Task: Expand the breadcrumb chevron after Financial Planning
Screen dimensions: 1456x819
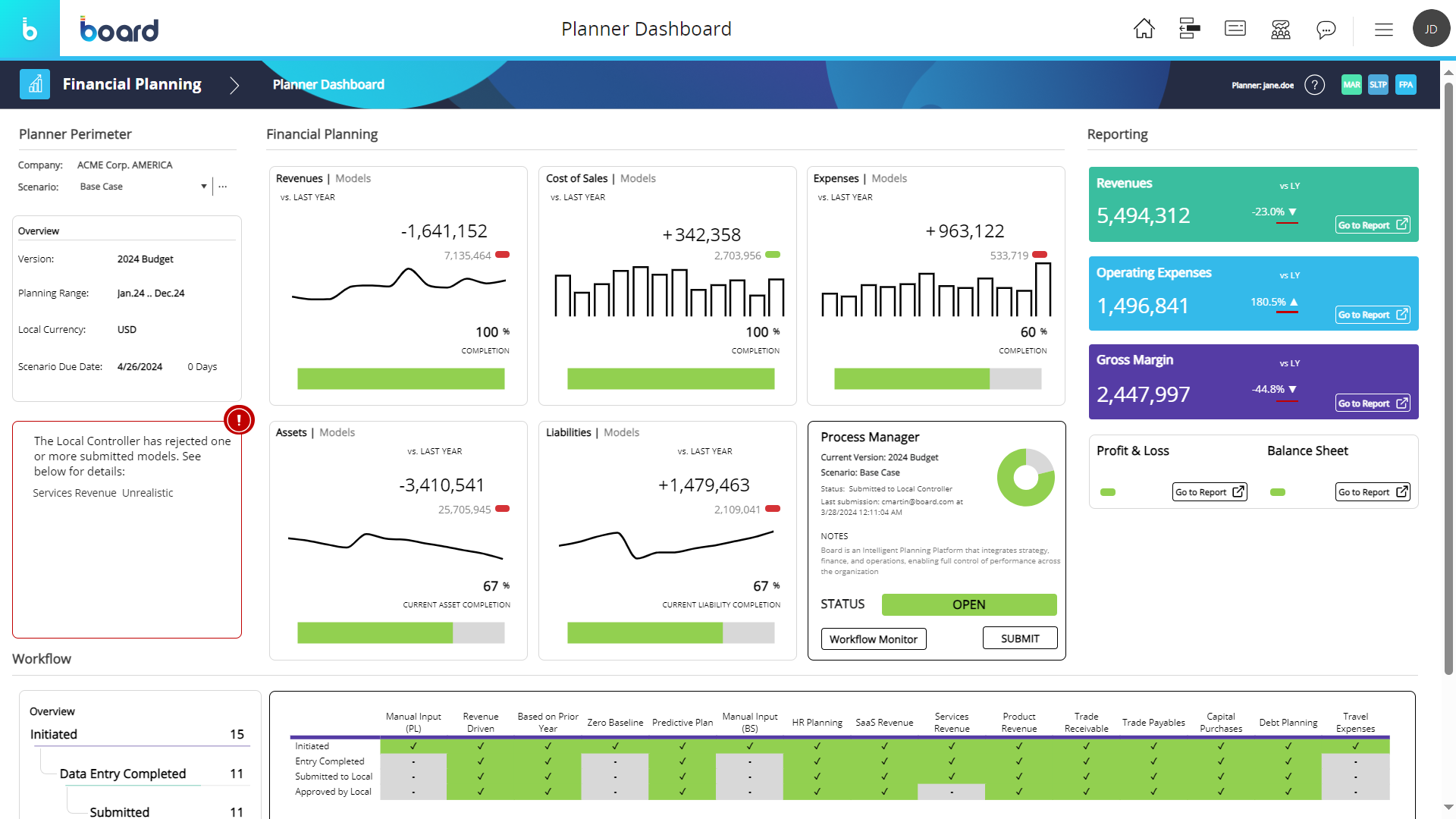Action: pyautogui.click(x=234, y=86)
